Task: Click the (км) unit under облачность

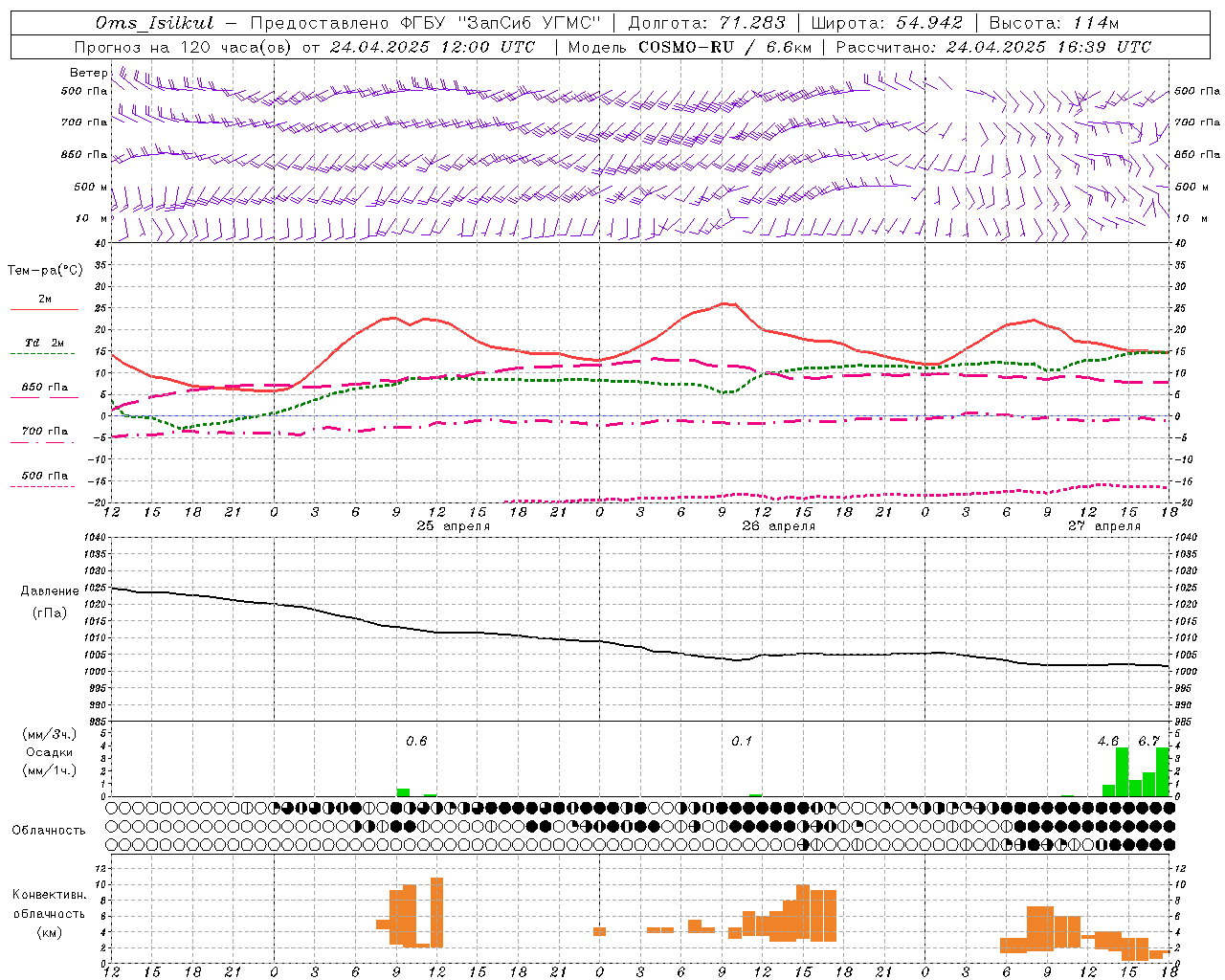Action: tap(49, 931)
